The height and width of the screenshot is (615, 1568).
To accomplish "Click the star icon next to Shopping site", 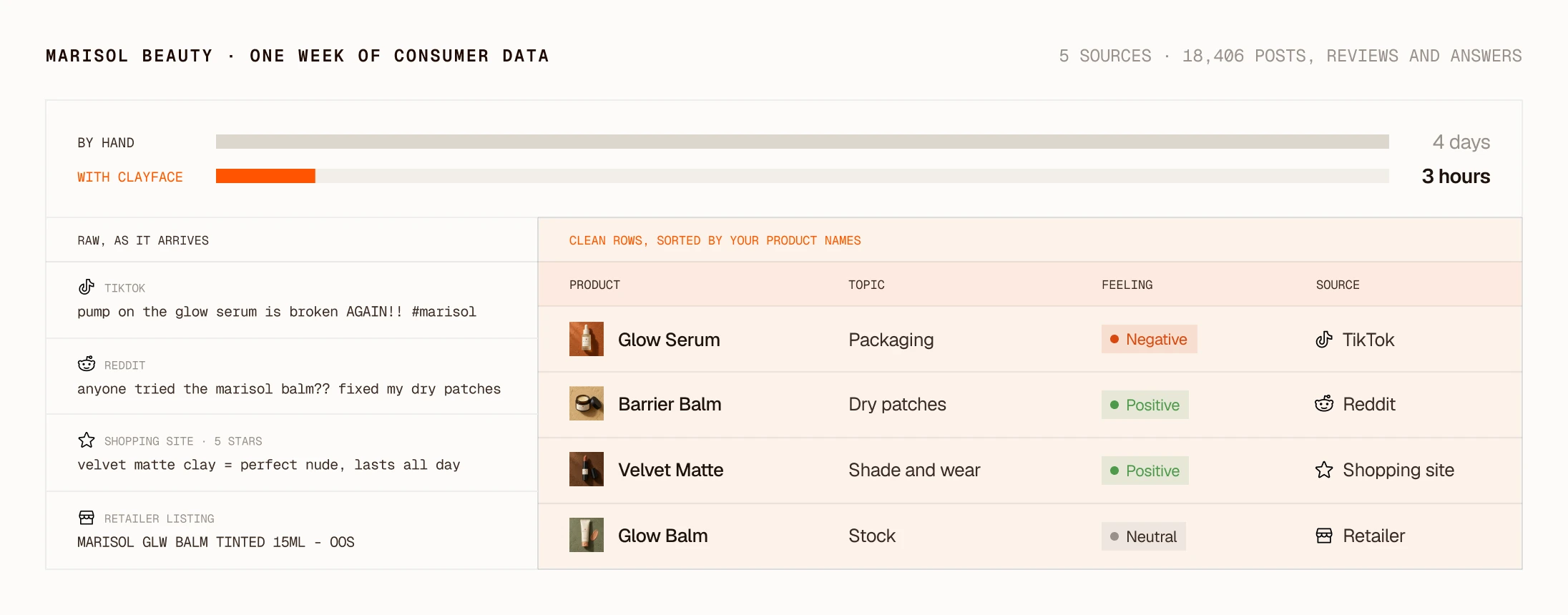I will pos(1324,470).
